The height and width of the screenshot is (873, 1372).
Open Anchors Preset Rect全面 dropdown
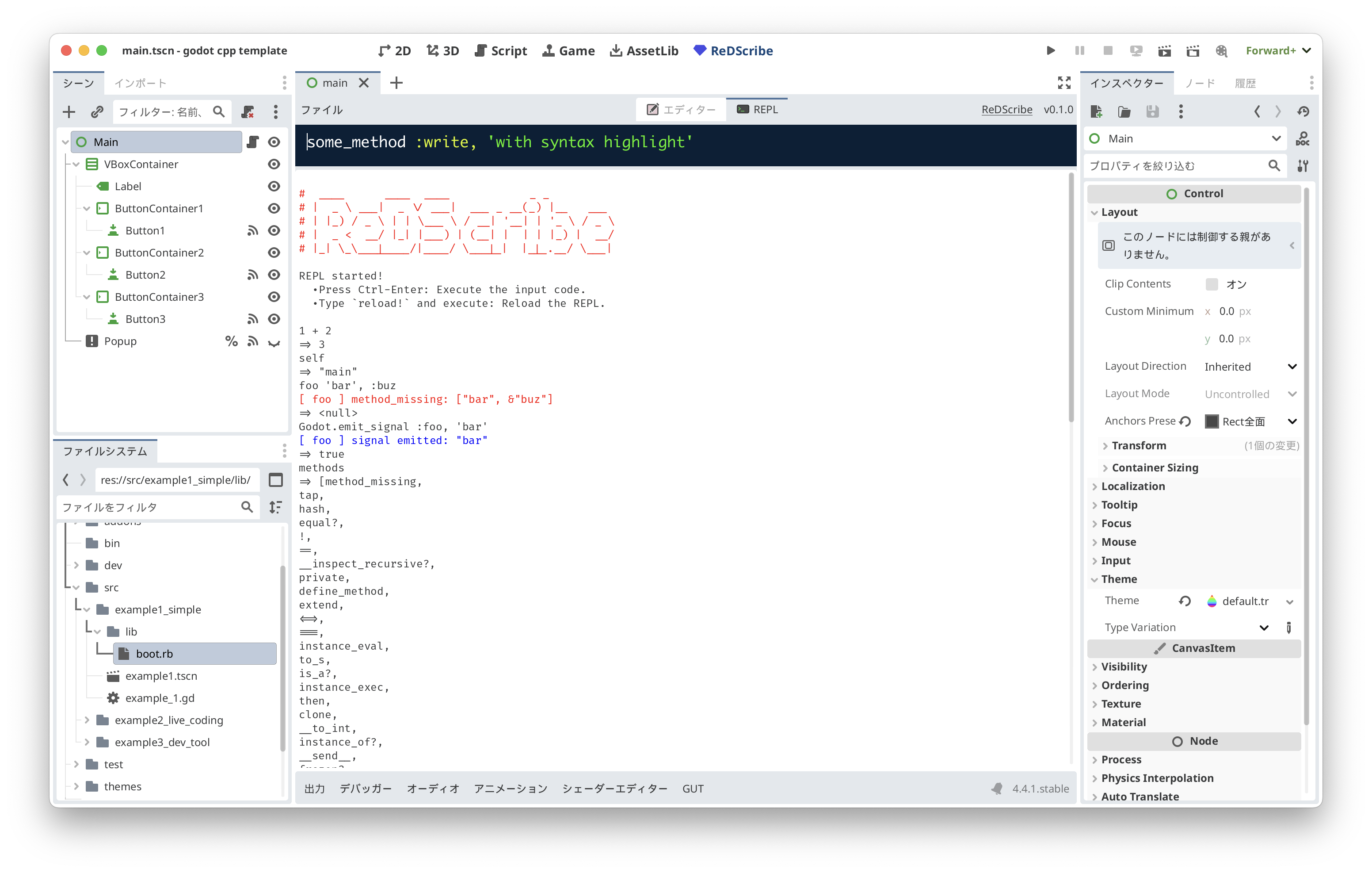[x=1250, y=421]
